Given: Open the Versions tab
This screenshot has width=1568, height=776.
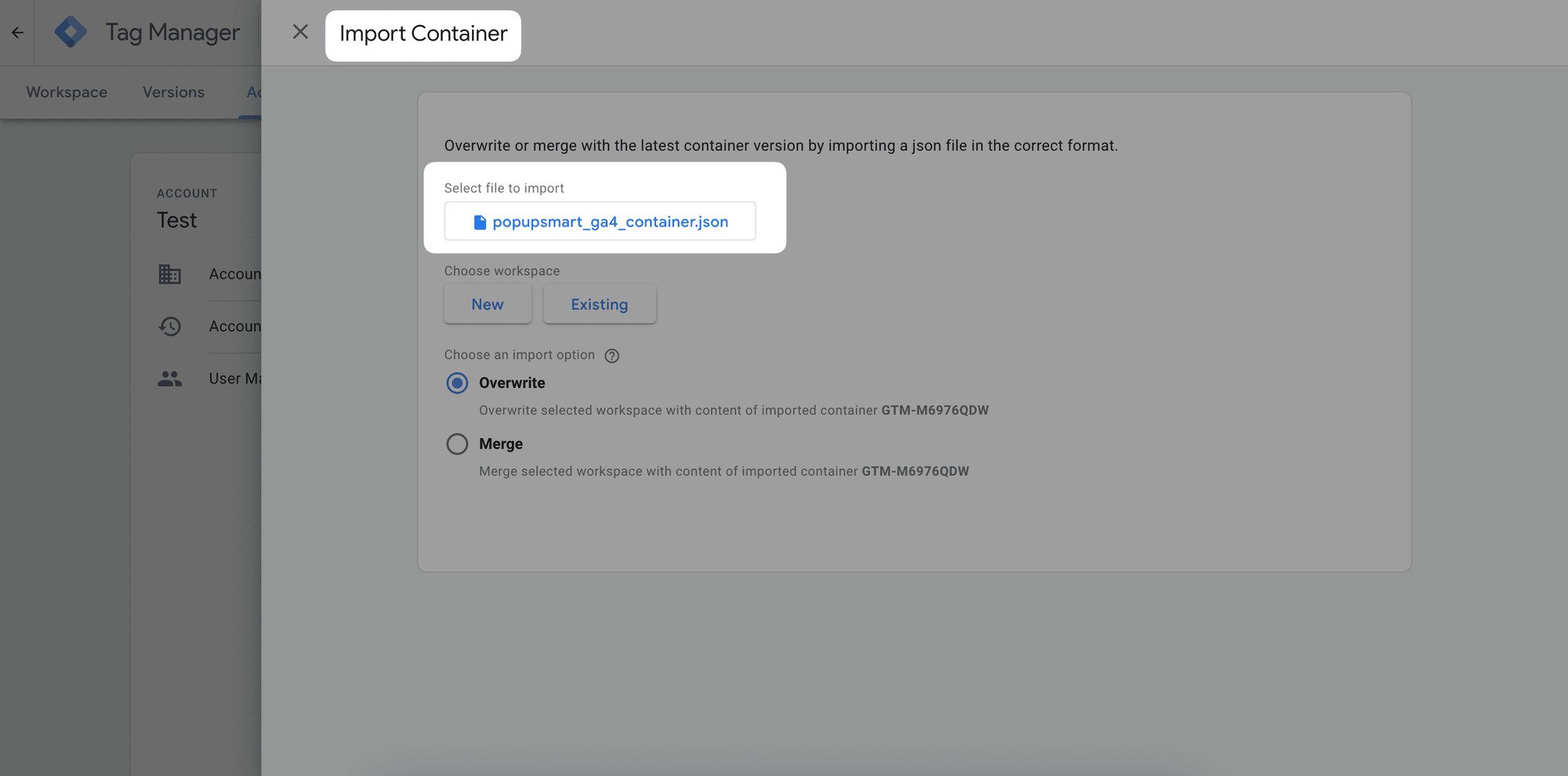Looking at the screenshot, I should 173,92.
